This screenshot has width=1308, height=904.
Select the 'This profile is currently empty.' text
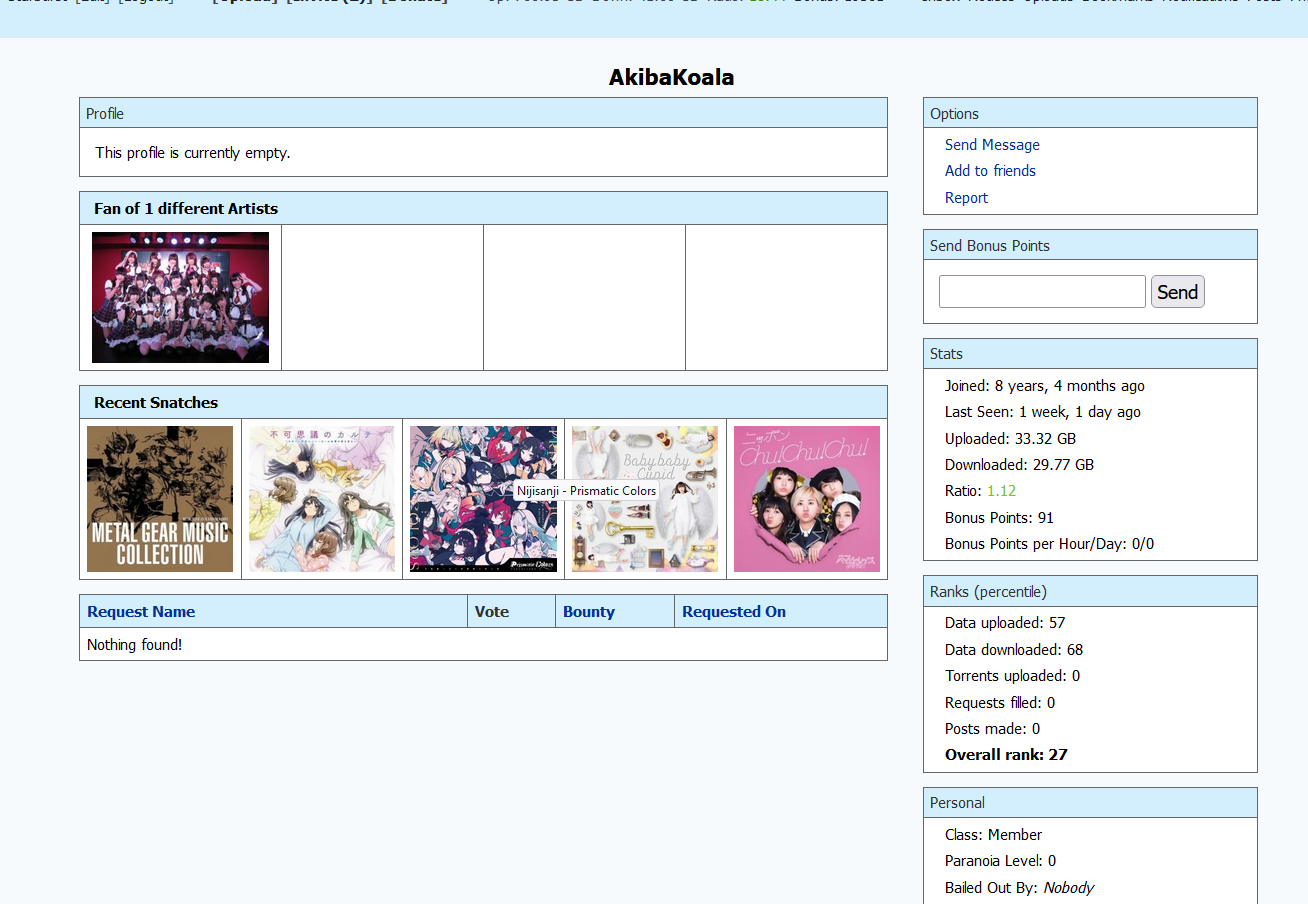193,153
